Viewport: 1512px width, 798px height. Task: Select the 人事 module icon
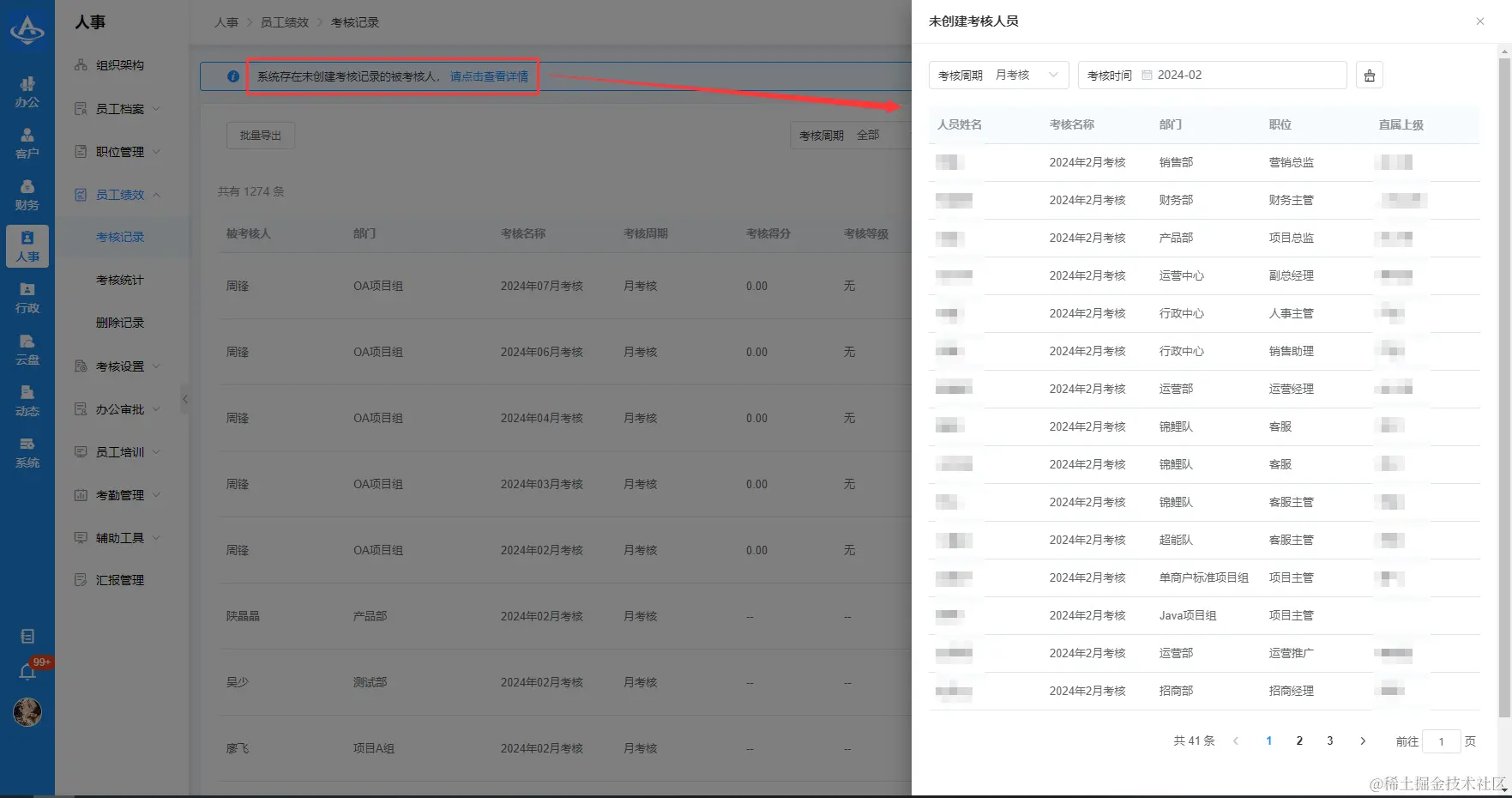click(x=27, y=246)
